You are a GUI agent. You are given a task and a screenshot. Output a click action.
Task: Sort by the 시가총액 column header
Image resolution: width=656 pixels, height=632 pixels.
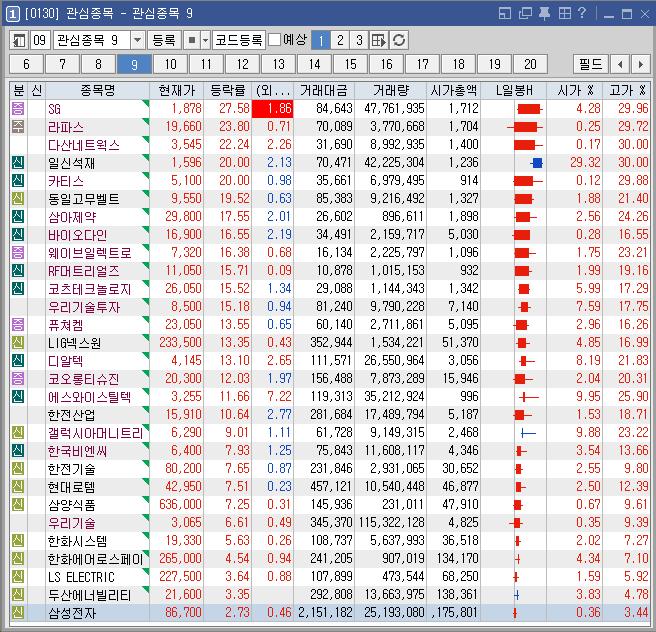[x=454, y=90]
